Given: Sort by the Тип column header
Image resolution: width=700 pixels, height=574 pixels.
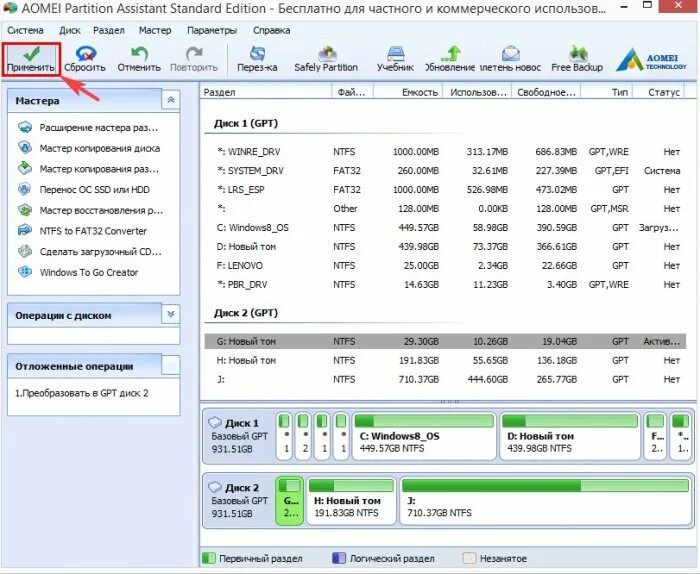Looking at the screenshot, I should (605, 92).
